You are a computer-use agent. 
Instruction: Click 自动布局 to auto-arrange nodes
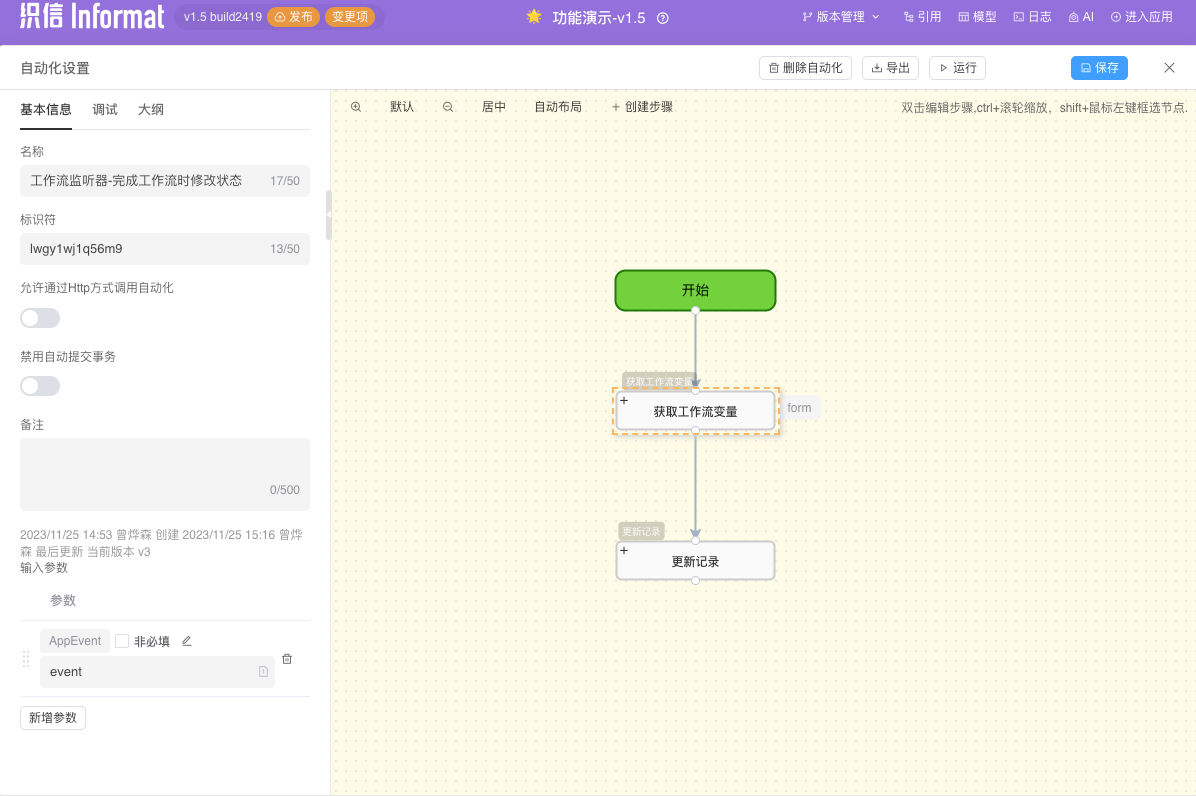pyautogui.click(x=558, y=106)
